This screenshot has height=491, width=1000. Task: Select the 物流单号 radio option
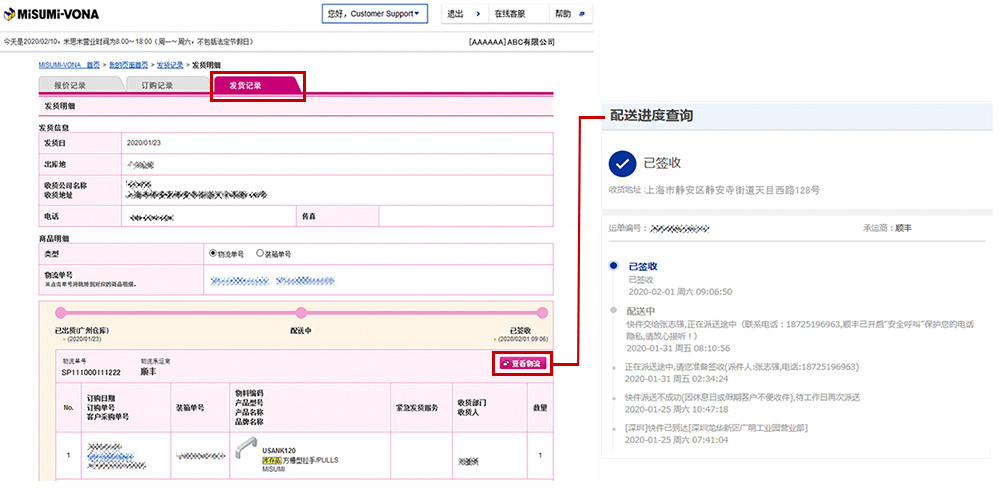(213, 253)
